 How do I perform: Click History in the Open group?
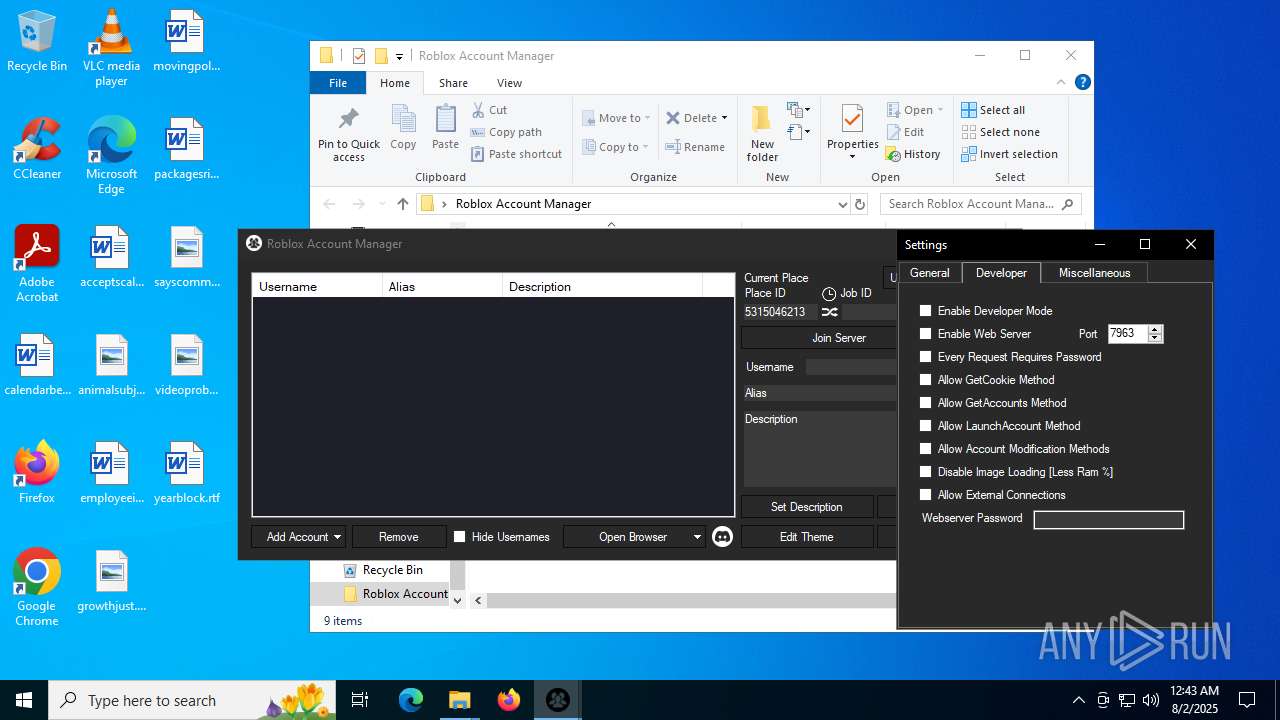913,154
